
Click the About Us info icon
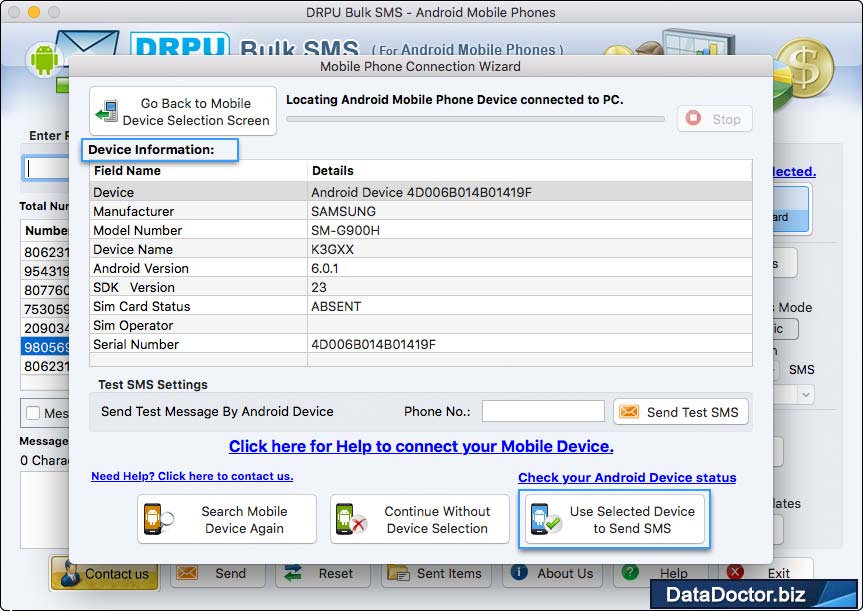pos(519,572)
